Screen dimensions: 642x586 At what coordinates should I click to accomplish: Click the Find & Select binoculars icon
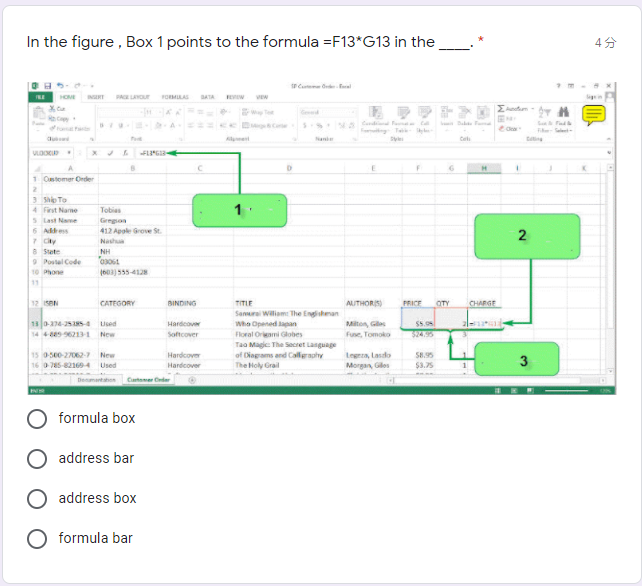563,112
